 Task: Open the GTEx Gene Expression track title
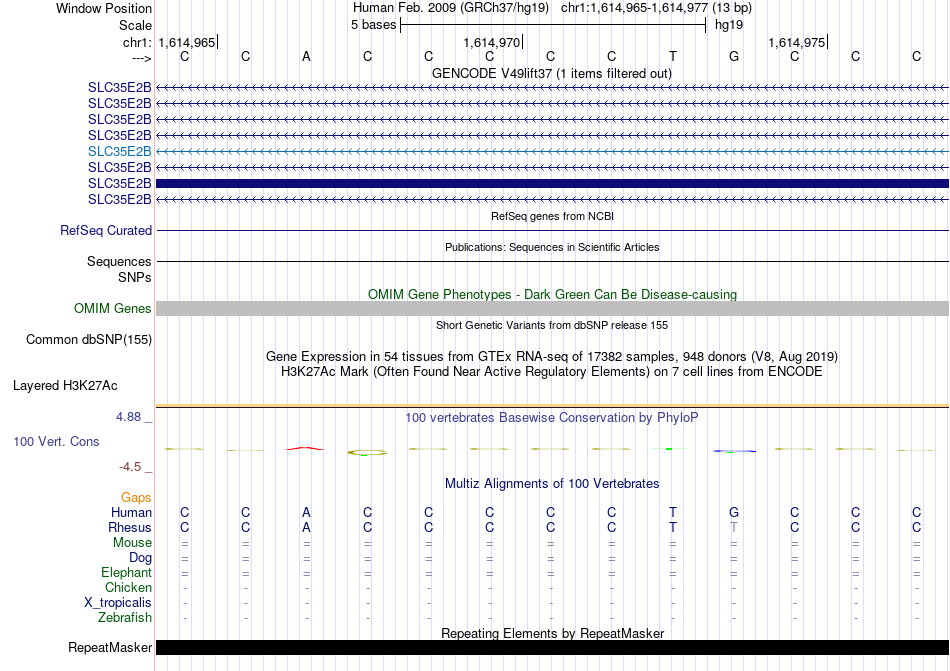click(x=552, y=356)
